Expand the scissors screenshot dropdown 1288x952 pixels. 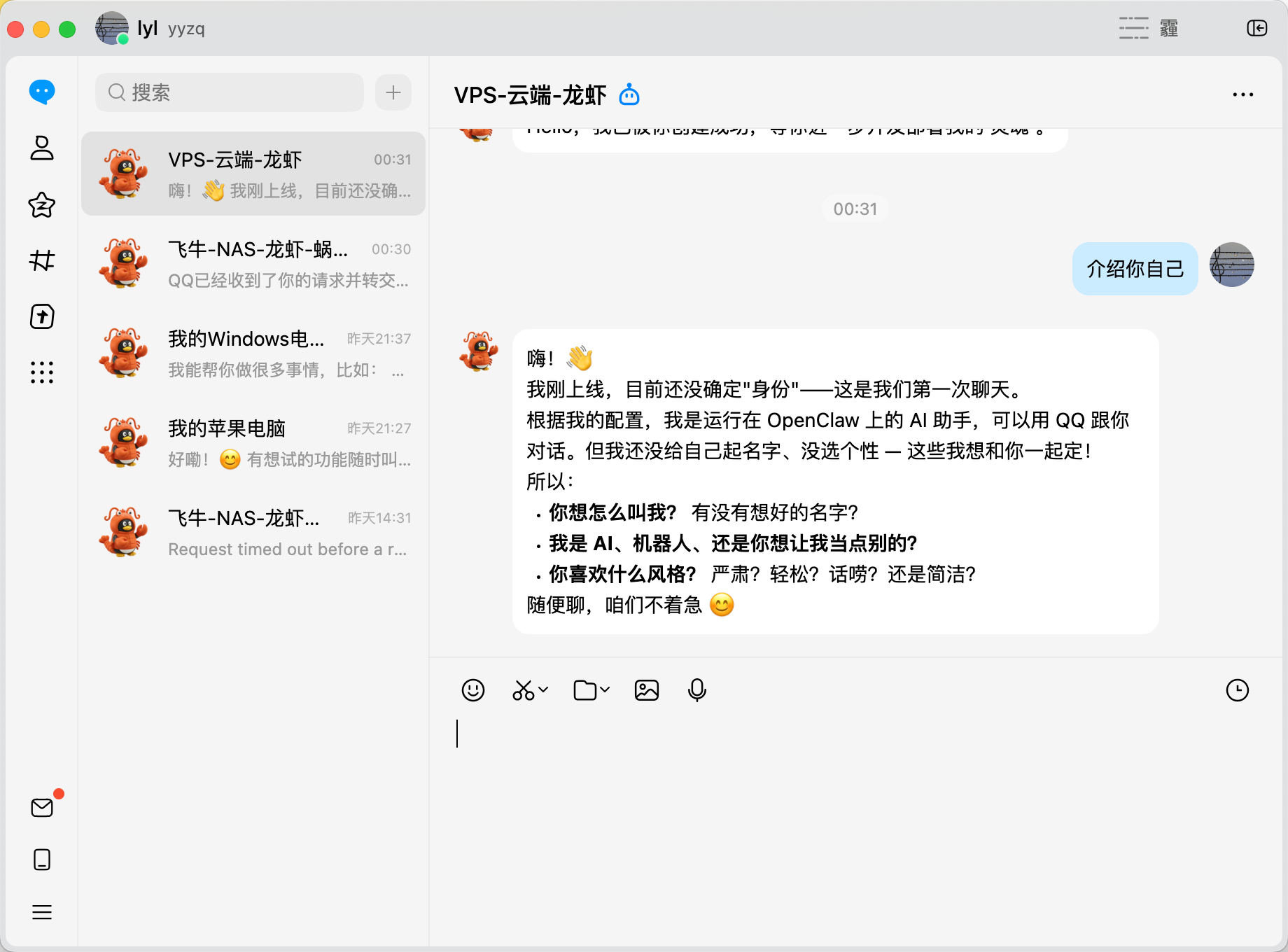[542, 690]
